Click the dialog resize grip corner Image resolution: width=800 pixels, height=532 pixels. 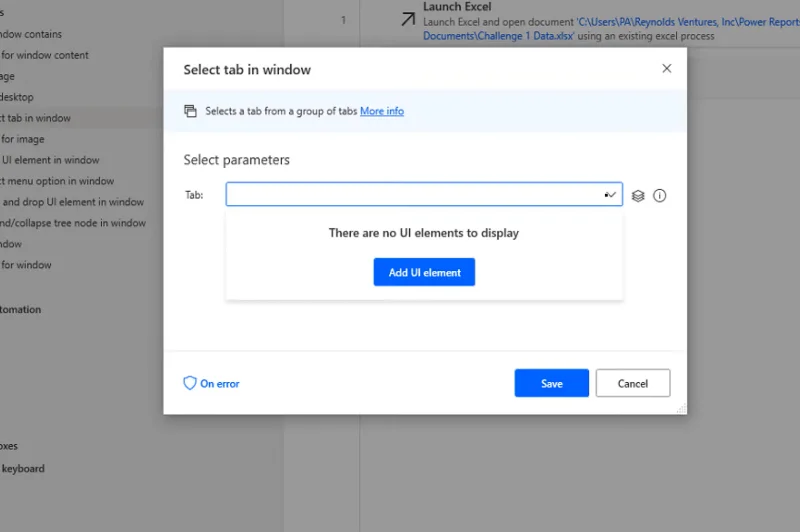[681, 409]
